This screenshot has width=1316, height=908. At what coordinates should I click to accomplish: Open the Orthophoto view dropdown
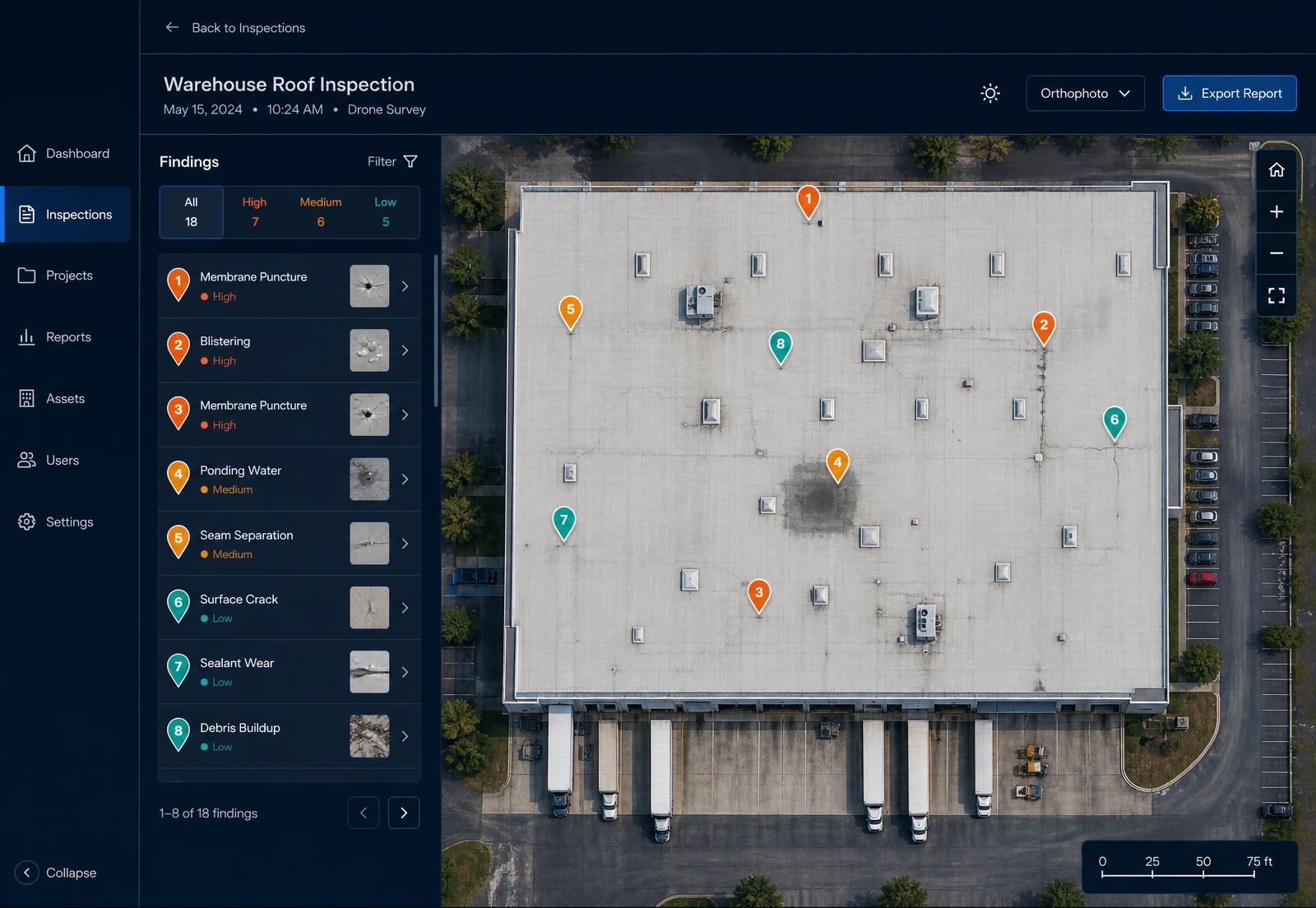[1085, 93]
